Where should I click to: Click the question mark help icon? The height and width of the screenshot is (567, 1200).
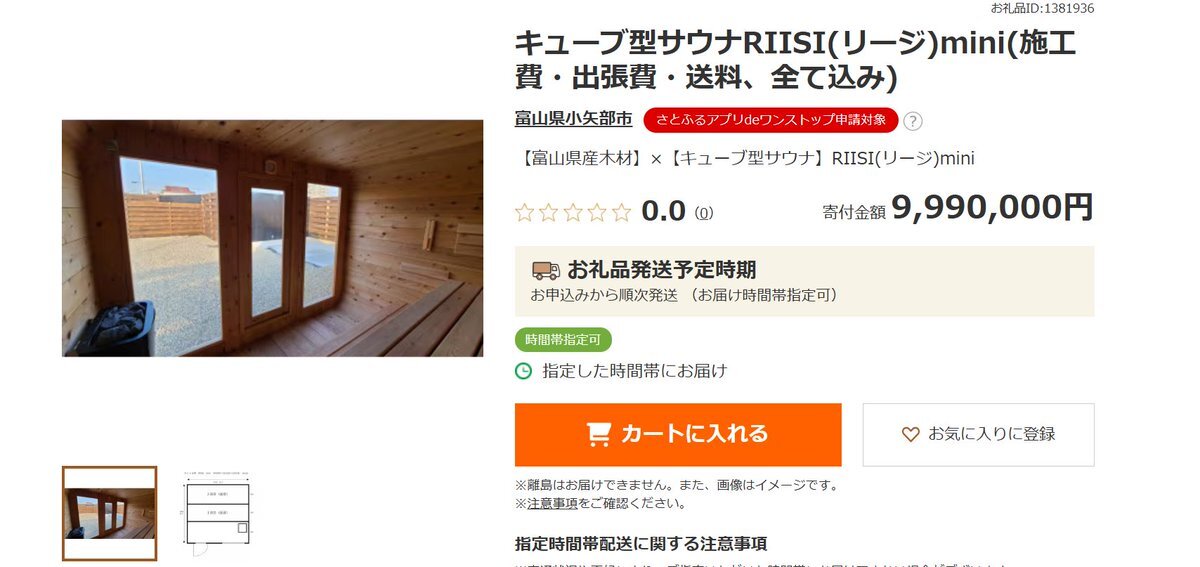tap(912, 121)
